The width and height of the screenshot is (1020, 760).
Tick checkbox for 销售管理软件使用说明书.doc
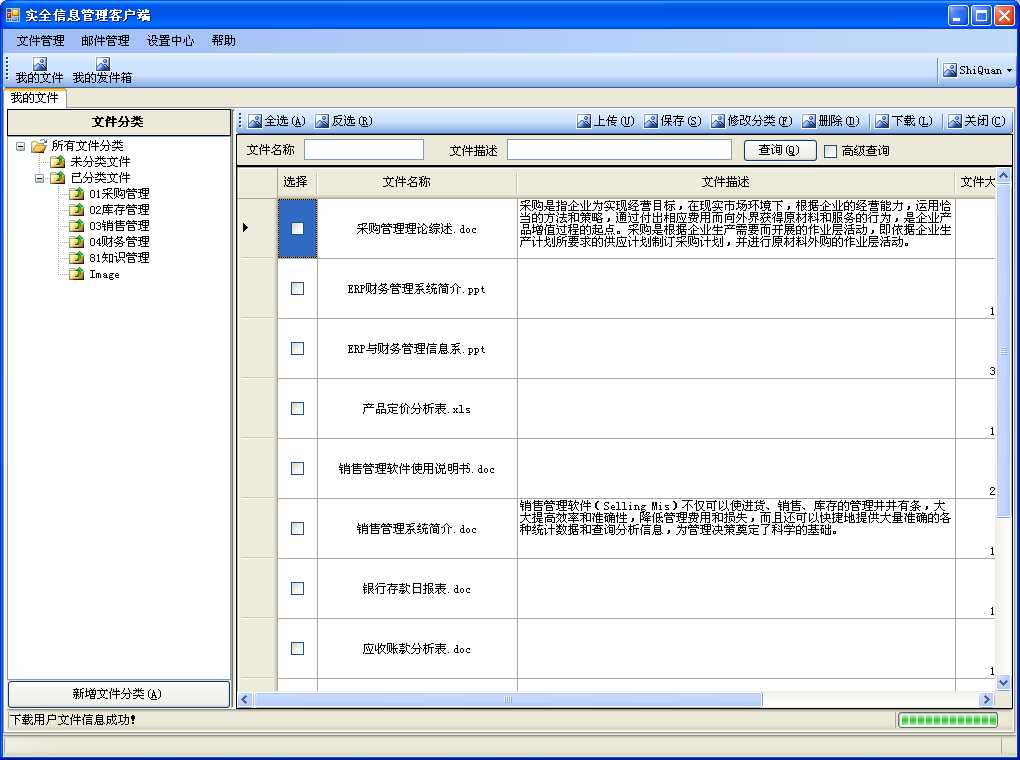pyautogui.click(x=297, y=468)
